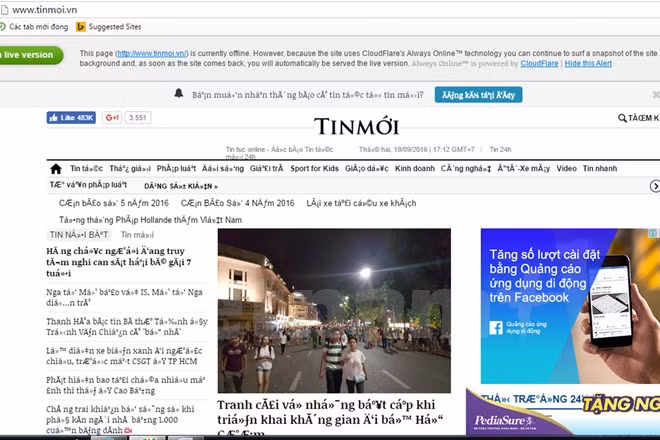Viewport: 660px width, 440px height.
Task: Open the Suggested Sites bookmark
Action: coord(109,27)
